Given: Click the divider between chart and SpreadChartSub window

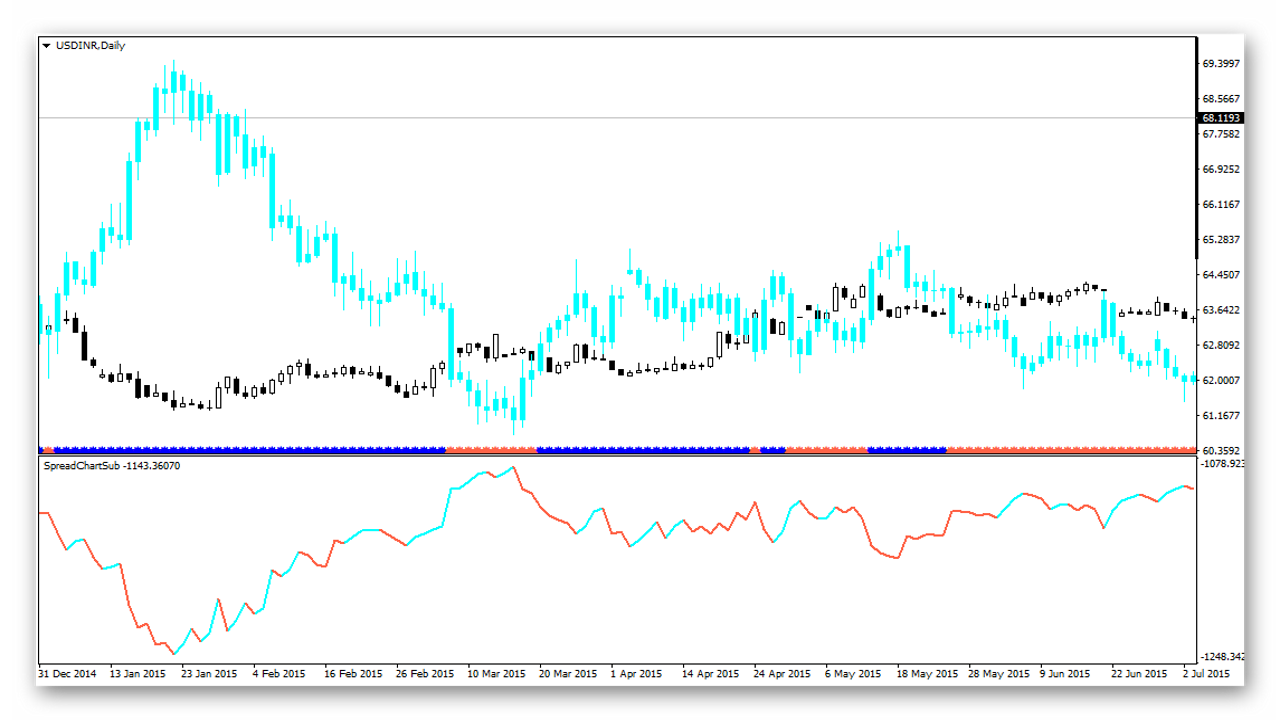Looking at the screenshot, I should click(x=617, y=456).
